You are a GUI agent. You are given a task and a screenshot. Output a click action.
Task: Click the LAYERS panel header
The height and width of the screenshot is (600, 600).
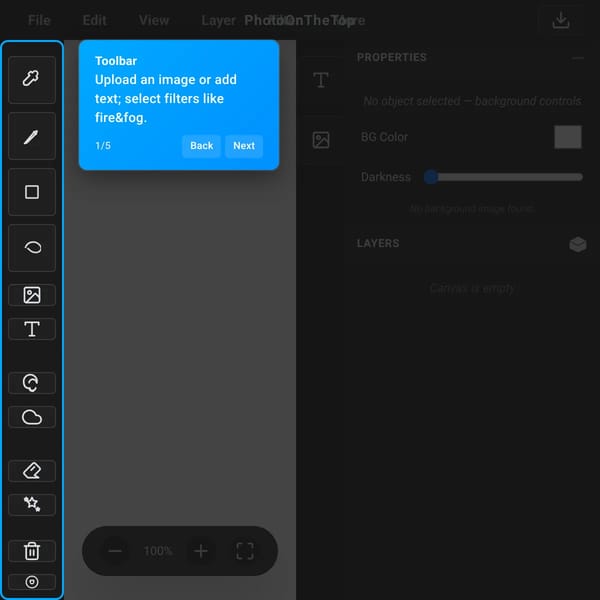point(378,243)
